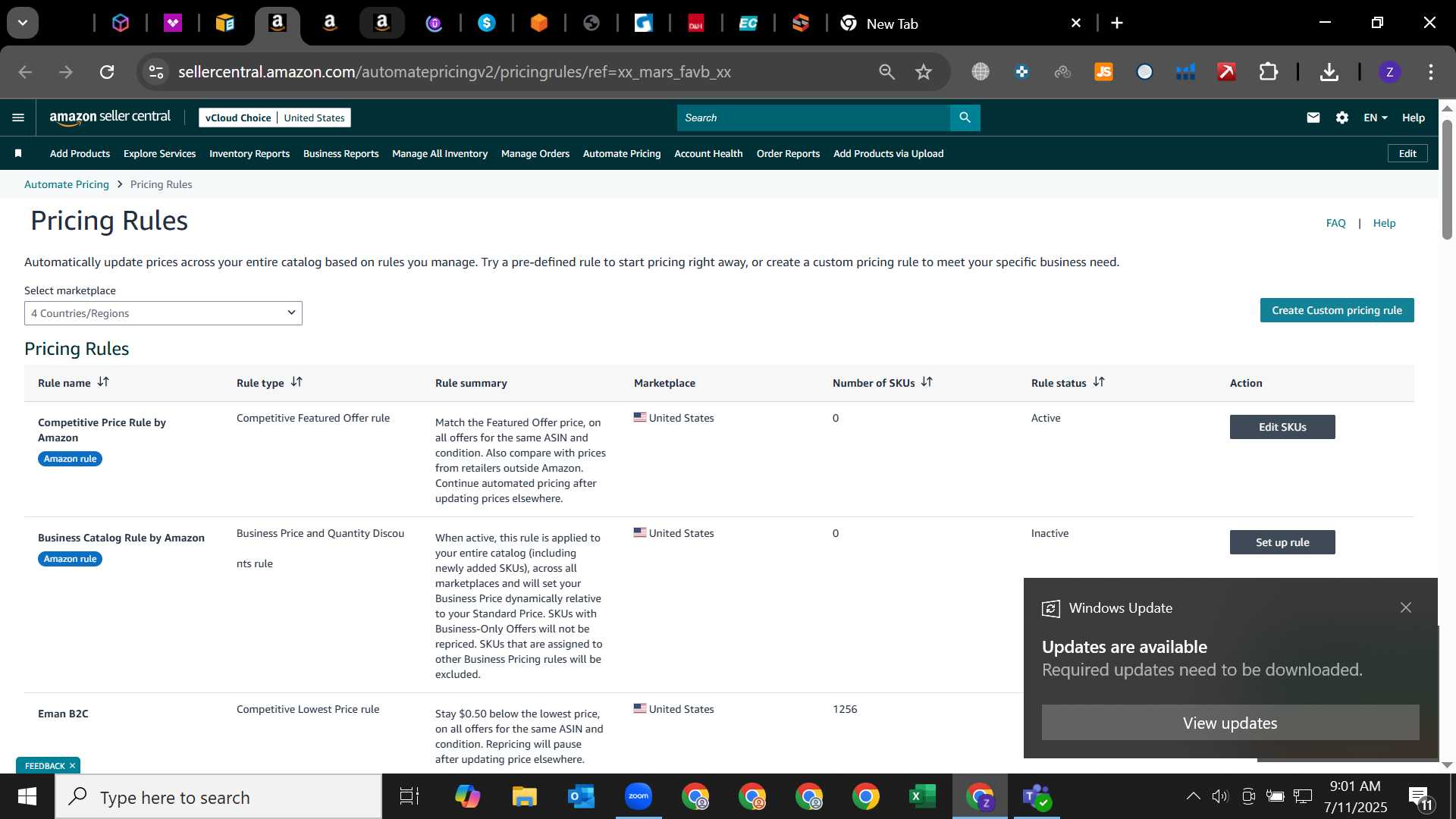
Task: Open Chrome Extensions puzzle icon
Action: coord(1268,72)
